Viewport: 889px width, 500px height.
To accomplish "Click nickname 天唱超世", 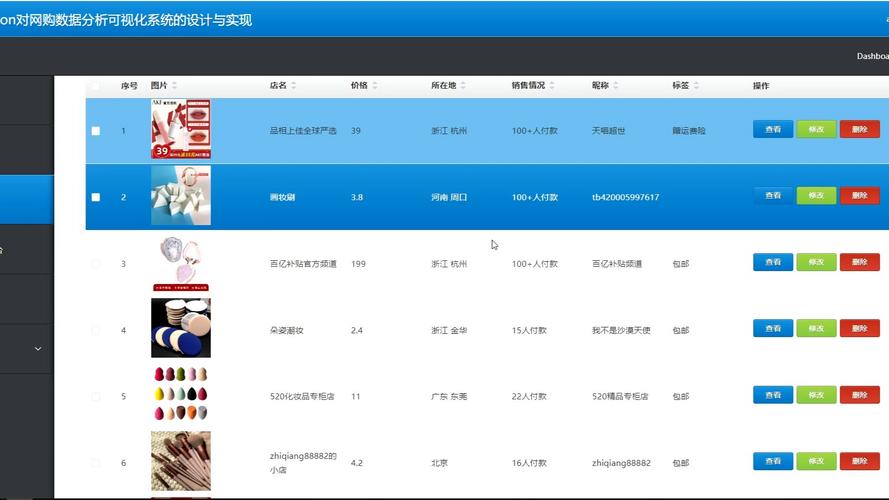I will pyautogui.click(x=608, y=131).
